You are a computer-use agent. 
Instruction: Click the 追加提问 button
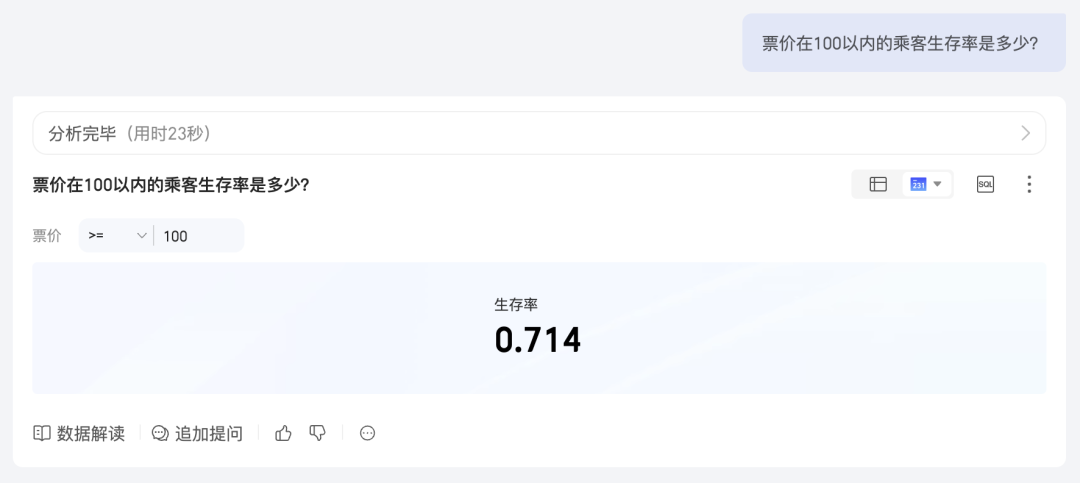click(198, 433)
